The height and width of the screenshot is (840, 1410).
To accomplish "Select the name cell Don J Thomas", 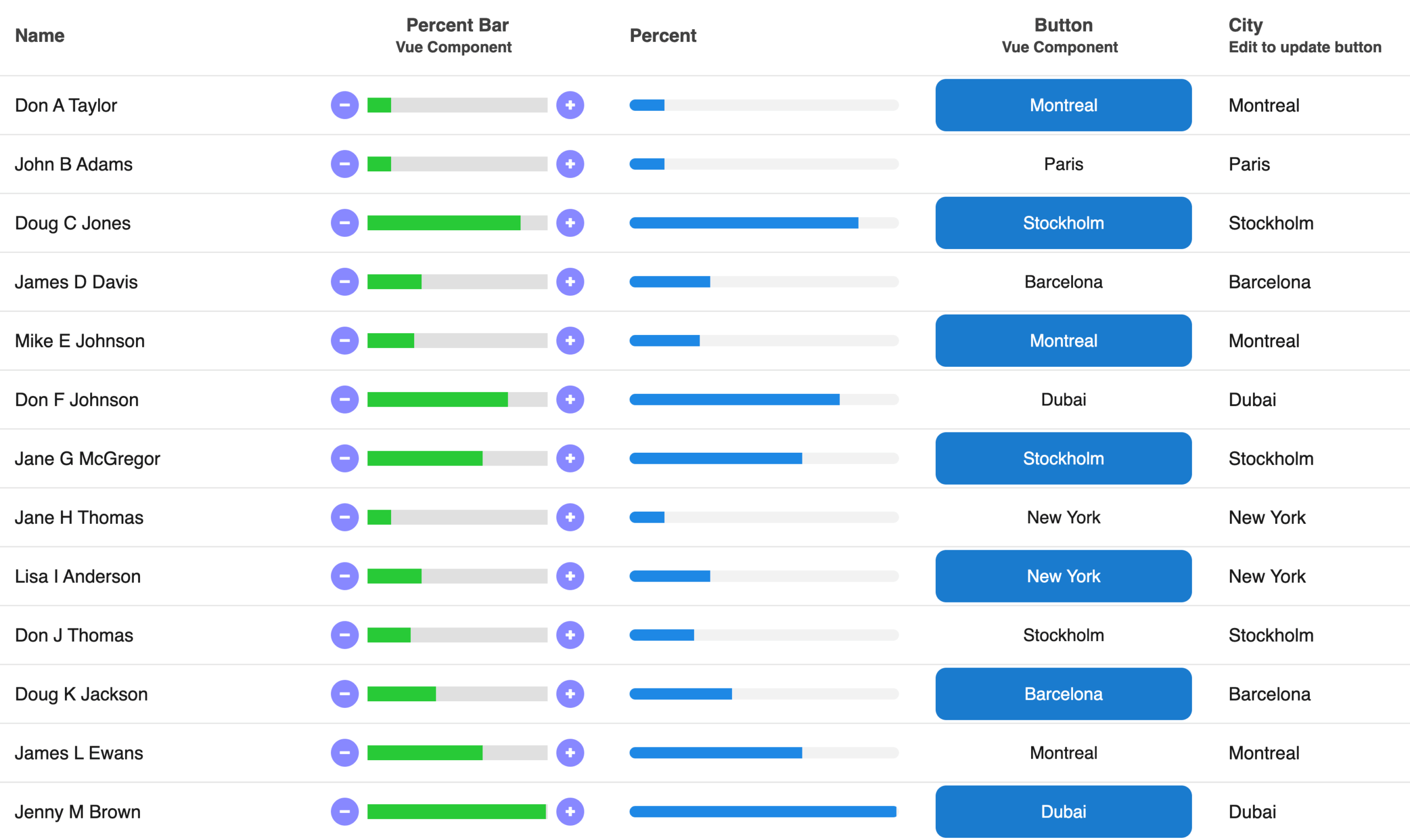I will 74,635.
